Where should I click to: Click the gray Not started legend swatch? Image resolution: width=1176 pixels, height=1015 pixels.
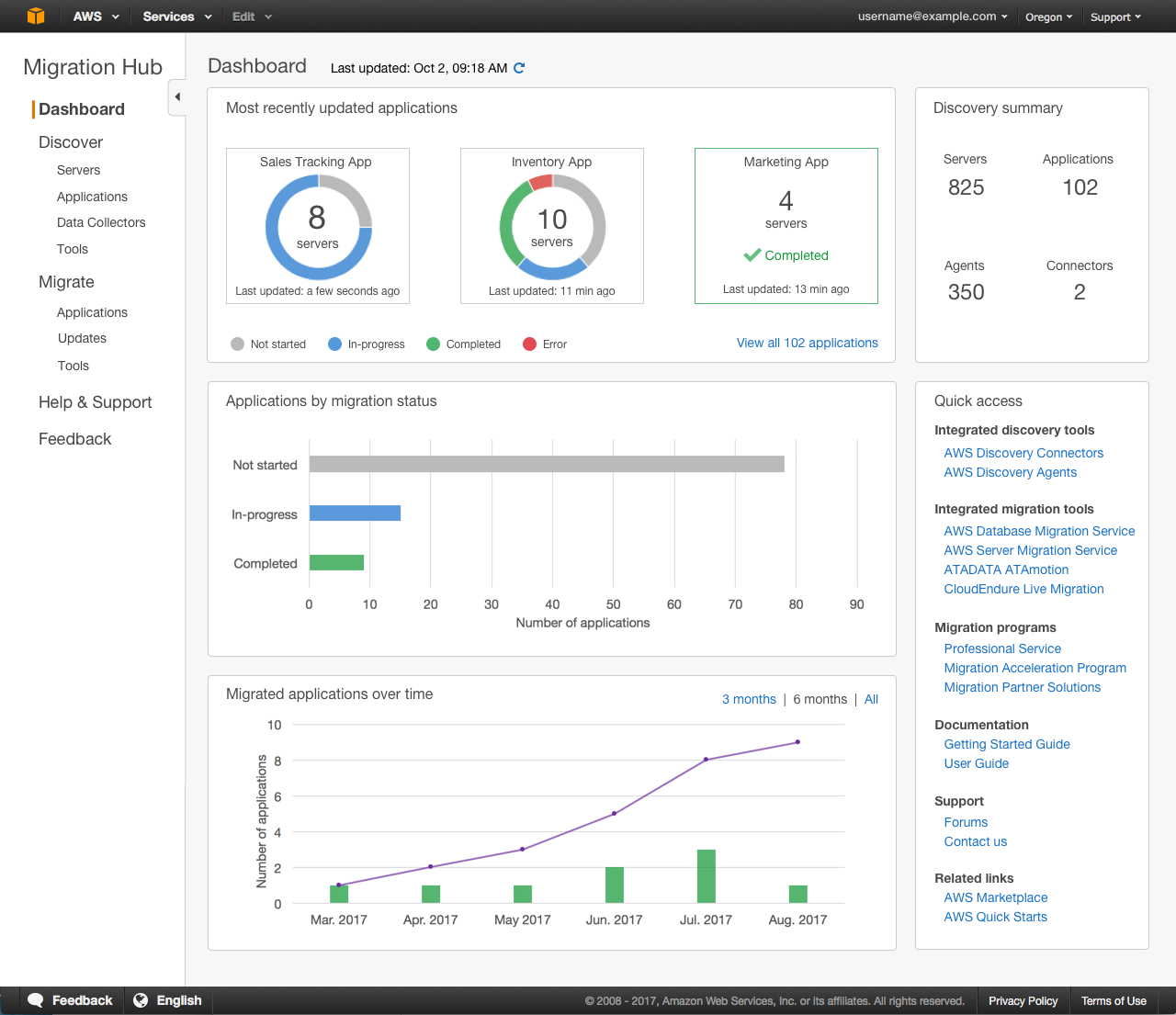[237, 344]
